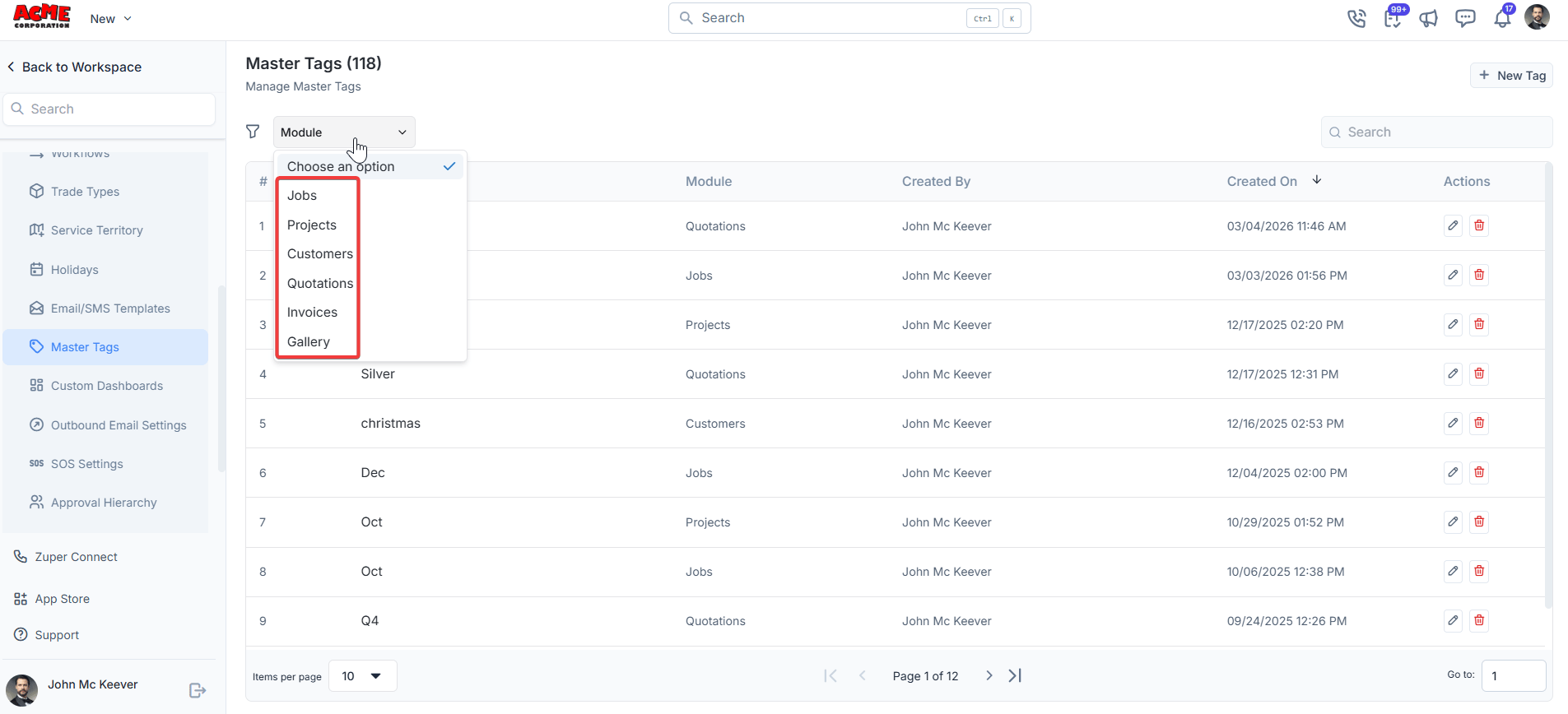
Task: Click the 09/24/2025 12:26 PM date
Action: click(x=1287, y=621)
